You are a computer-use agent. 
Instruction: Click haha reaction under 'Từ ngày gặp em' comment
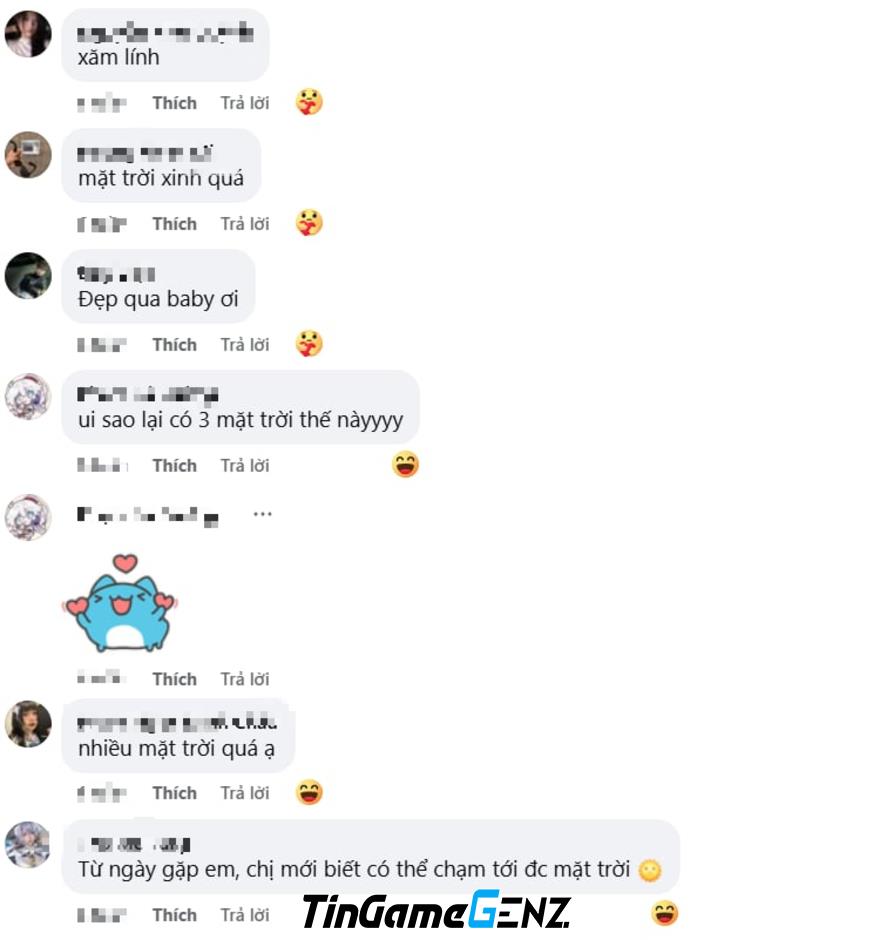point(665,914)
